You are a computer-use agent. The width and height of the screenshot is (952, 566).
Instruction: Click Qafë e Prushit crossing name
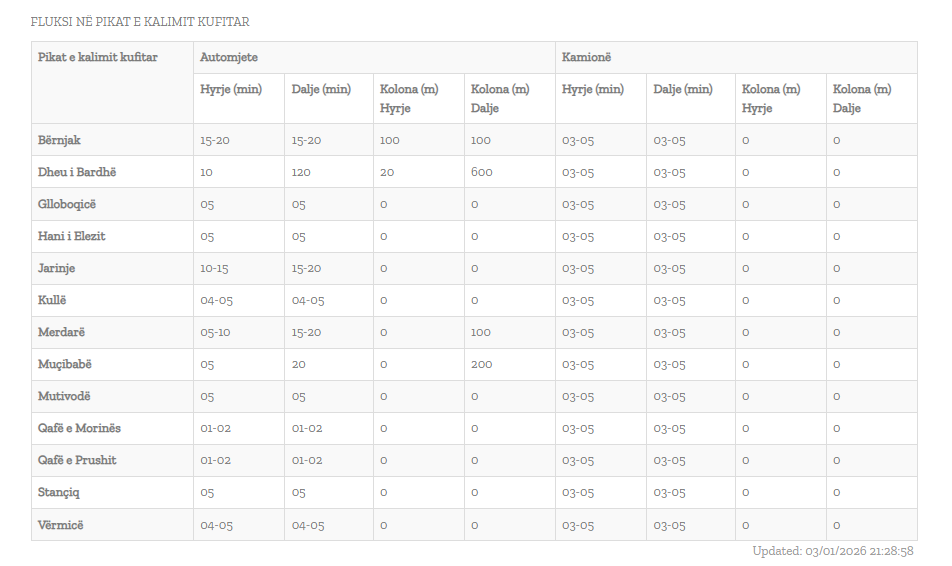pyautogui.click(x=77, y=460)
